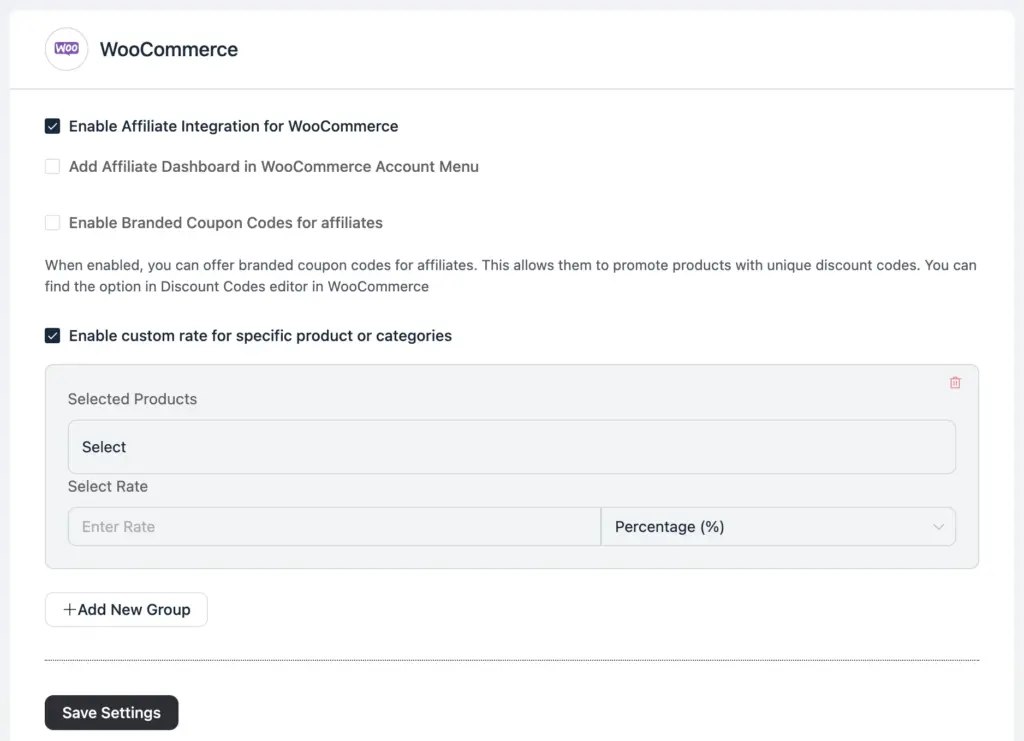The image size is (1024, 741).
Task: Click the Selected Products label
Action: click(x=133, y=399)
